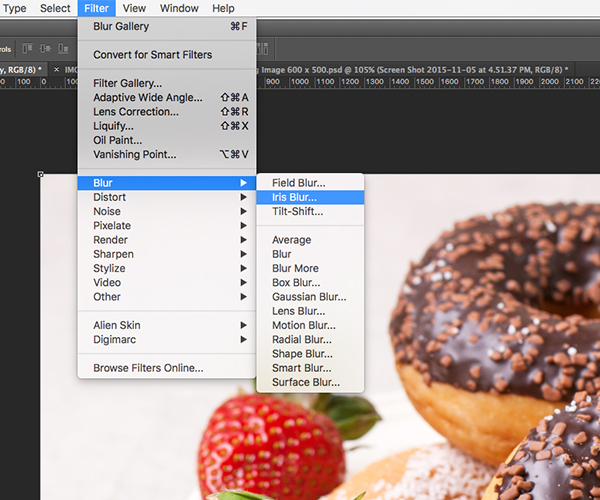The width and height of the screenshot is (600, 500).
Task: Switch to the IMG document tab
Action: (71, 70)
